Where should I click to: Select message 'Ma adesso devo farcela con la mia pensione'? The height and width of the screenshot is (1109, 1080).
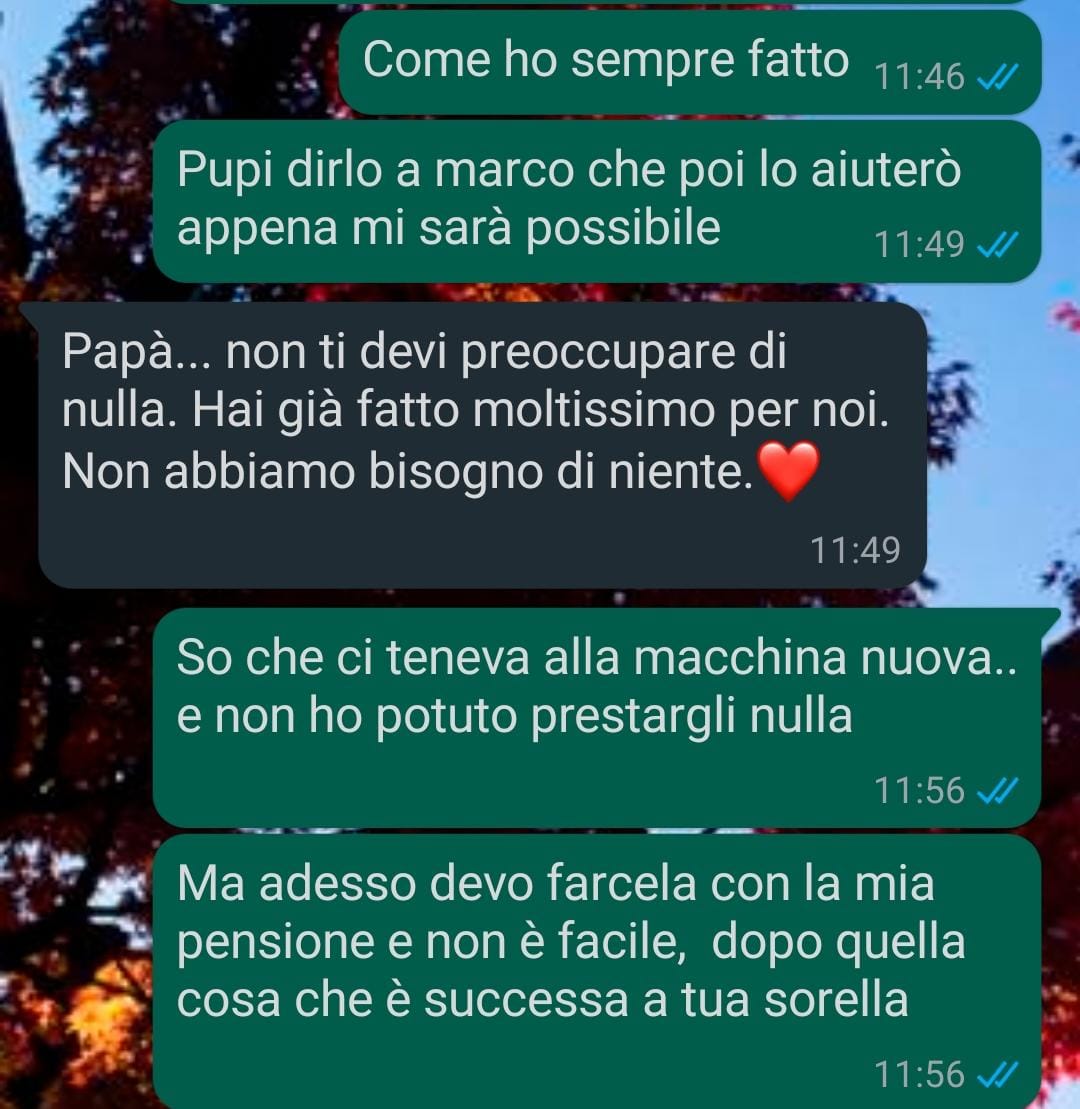(597, 972)
